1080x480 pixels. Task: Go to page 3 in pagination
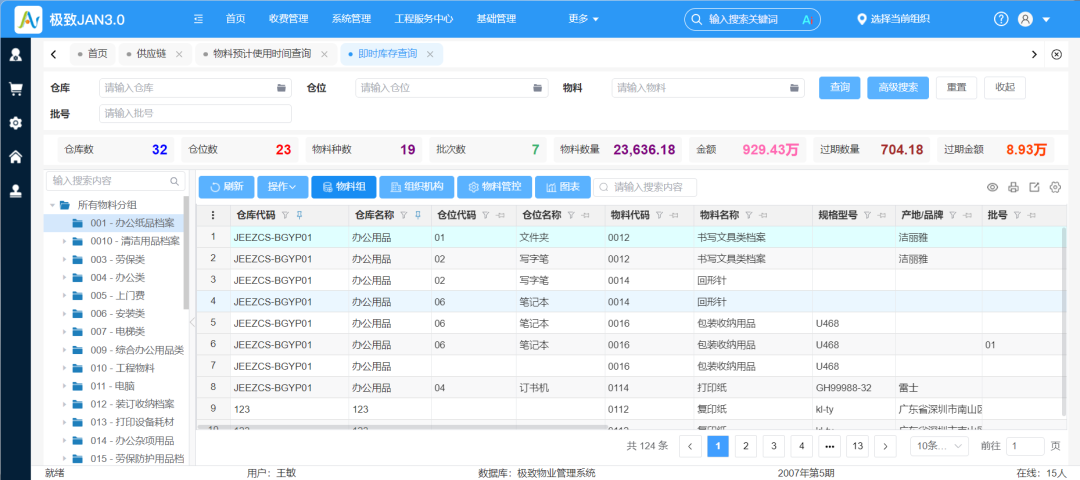tap(773, 446)
